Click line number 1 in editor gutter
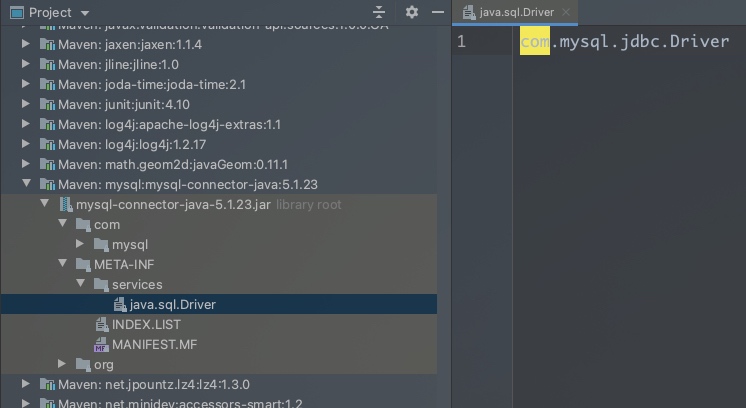Image resolution: width=746 pixels, height=408 pixels. click(x=461, y=42)
